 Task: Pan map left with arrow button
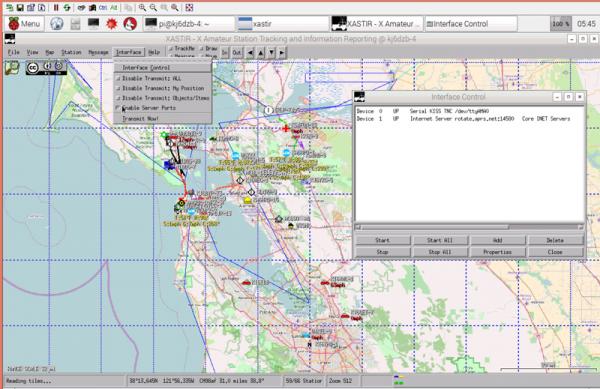(250, 53)
